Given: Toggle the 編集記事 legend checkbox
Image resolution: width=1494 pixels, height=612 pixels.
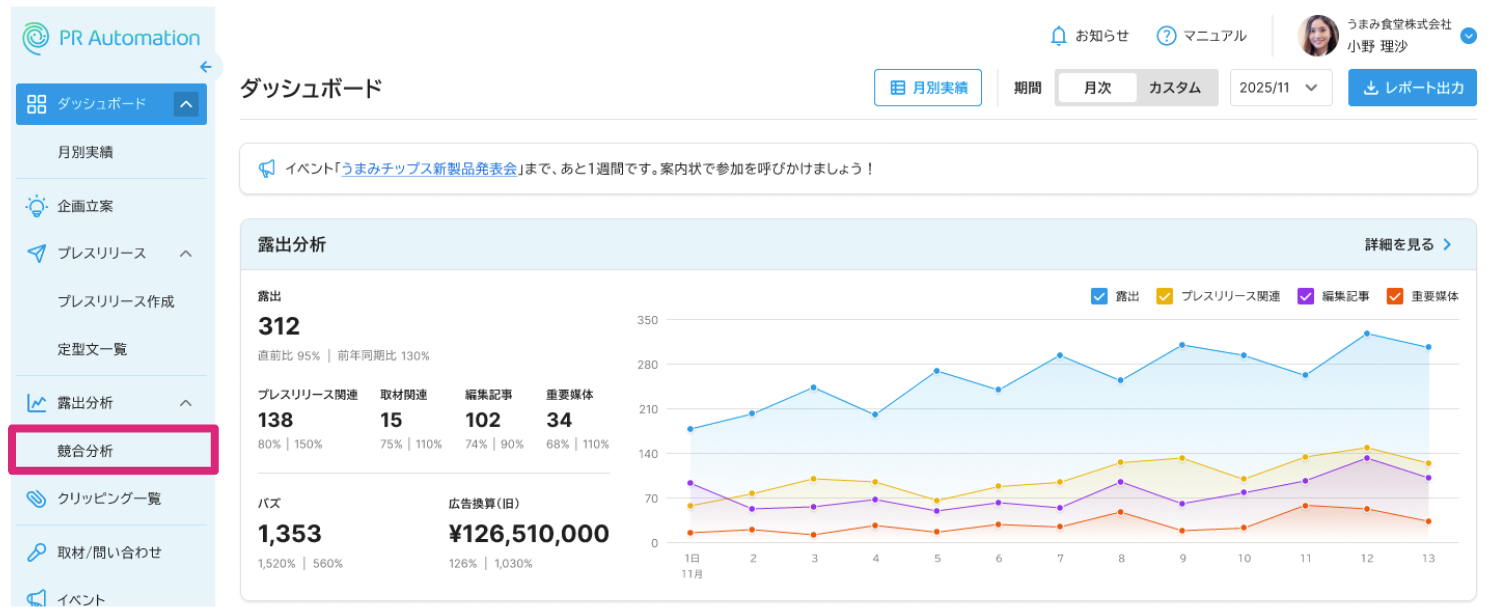Looking at the screenshot, I should pyautogui.click(x=1305, y=296).
